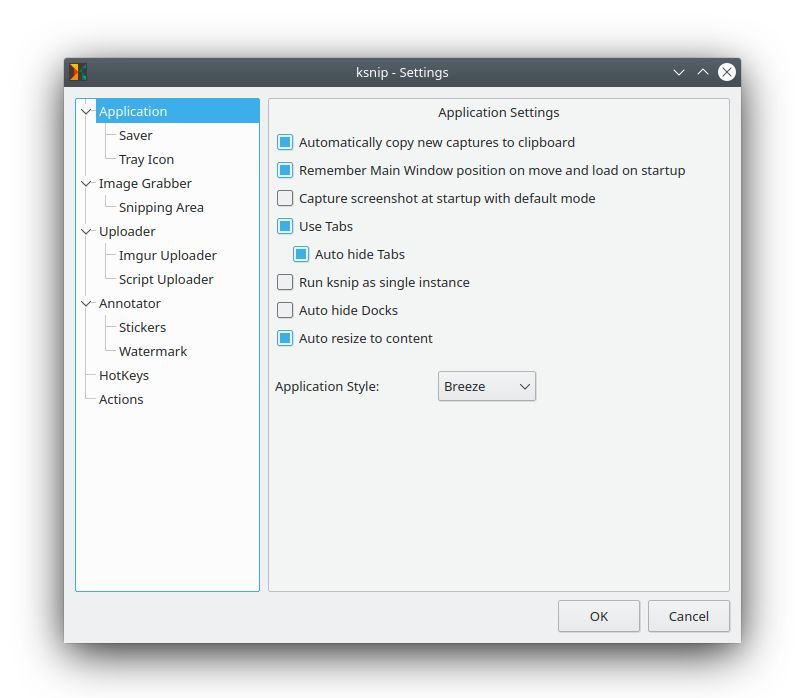Screen dimensions: 800x698
Task: Select Image Grabber in the tree
Action: click(x=145, y=183)
